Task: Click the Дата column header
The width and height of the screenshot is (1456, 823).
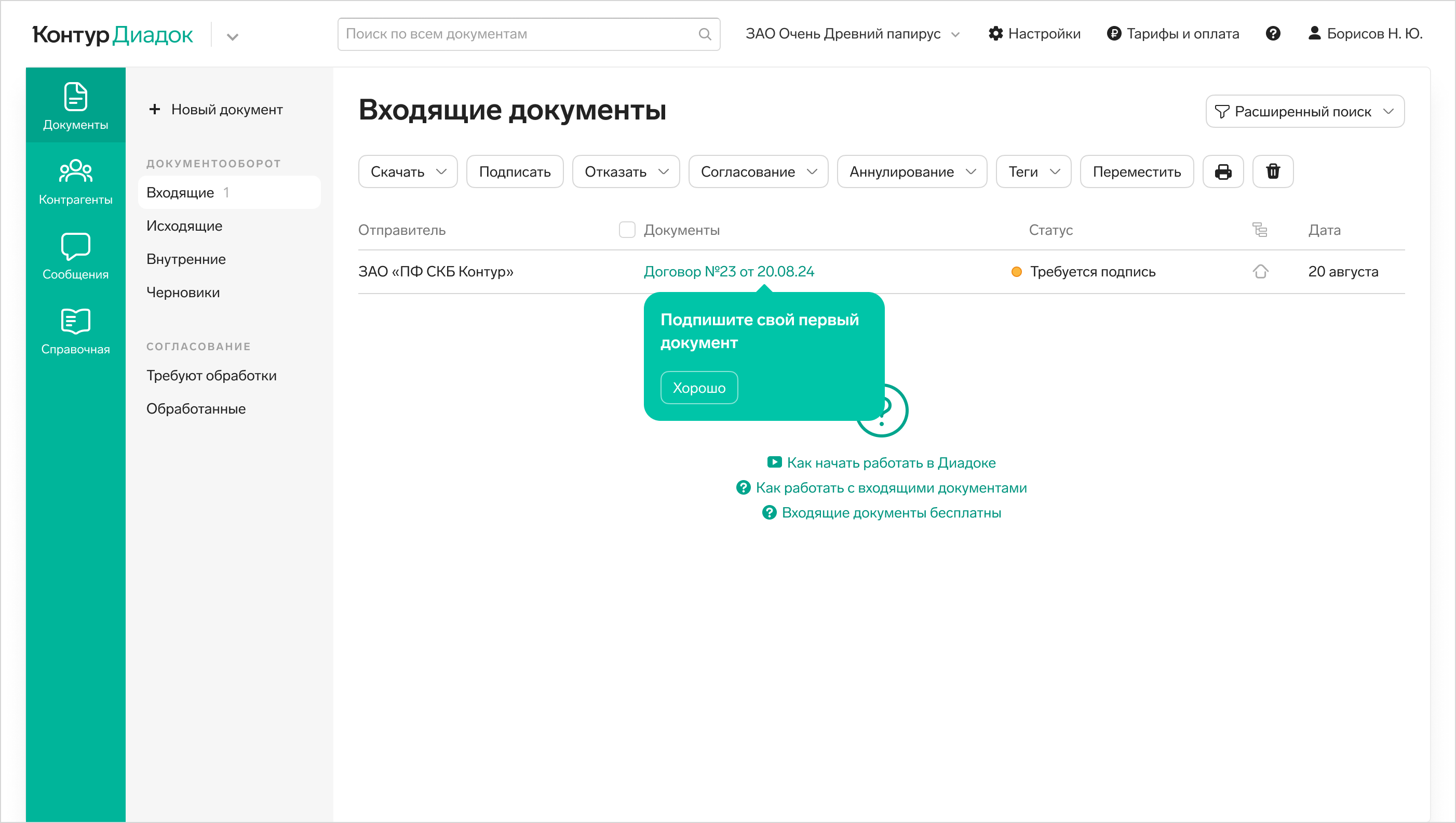Action: pyautogui.click(x=1324, y=230)
